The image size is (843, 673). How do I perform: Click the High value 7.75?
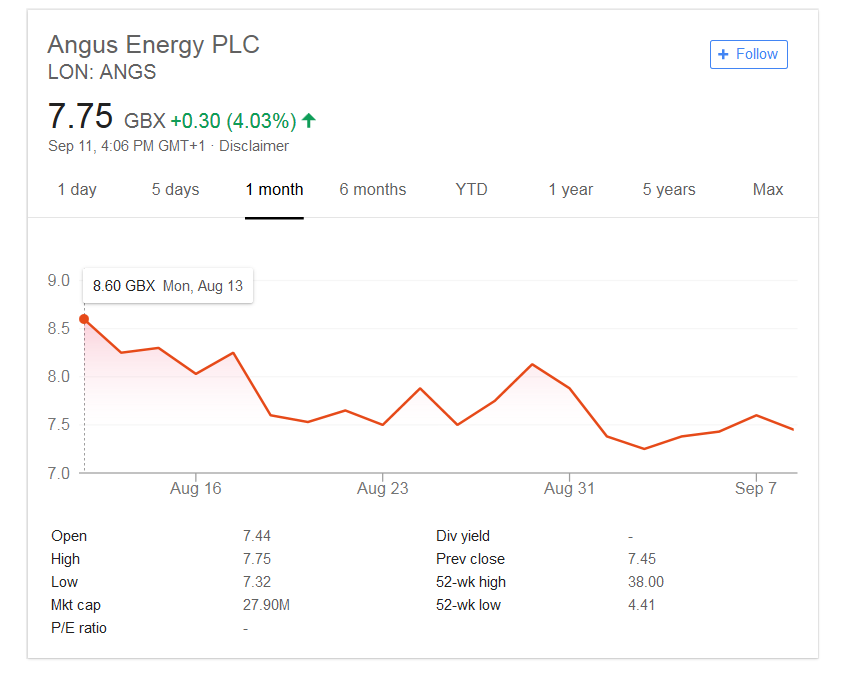point(256,559)
